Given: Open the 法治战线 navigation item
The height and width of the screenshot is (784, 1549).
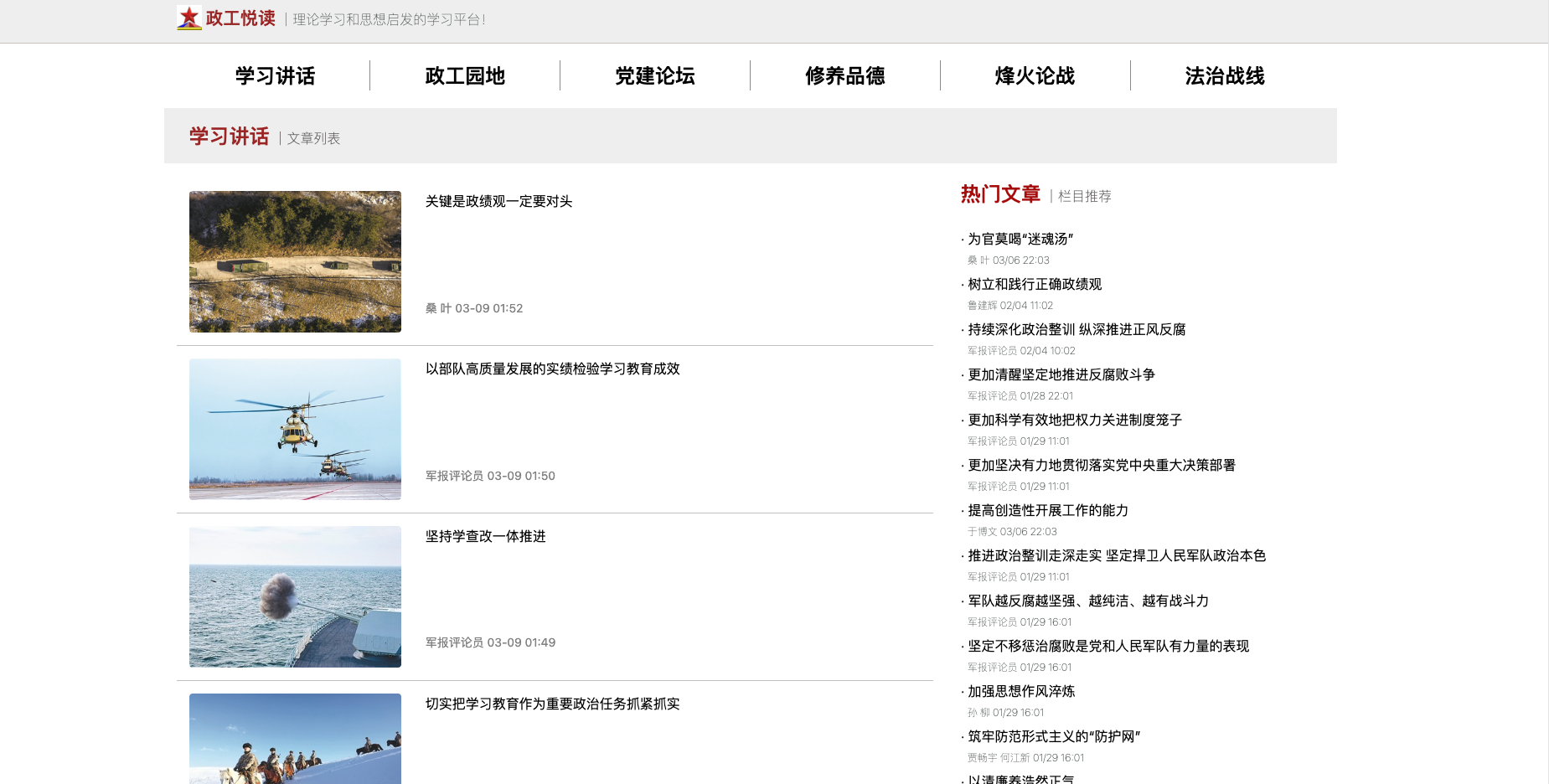Looking at the screenshot, I should coord(1225,76).
